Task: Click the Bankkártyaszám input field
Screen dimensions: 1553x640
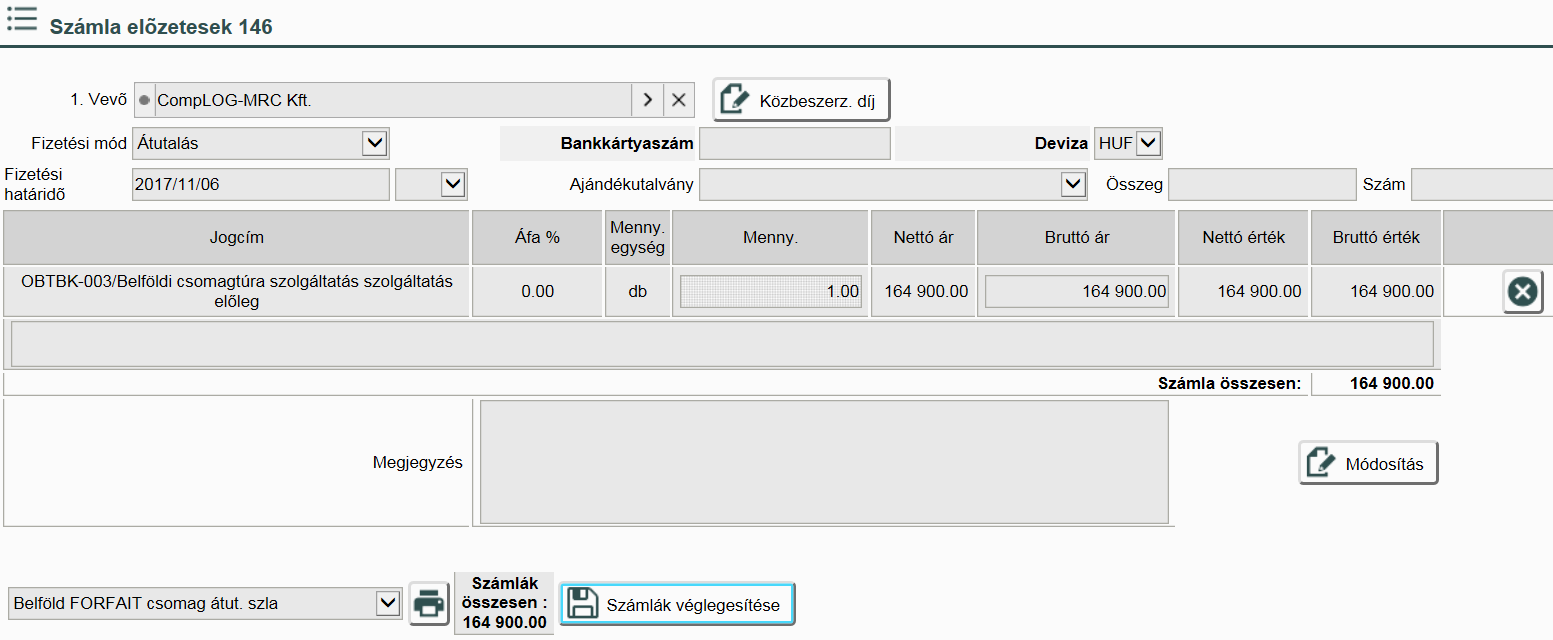Action: [794, 143]
